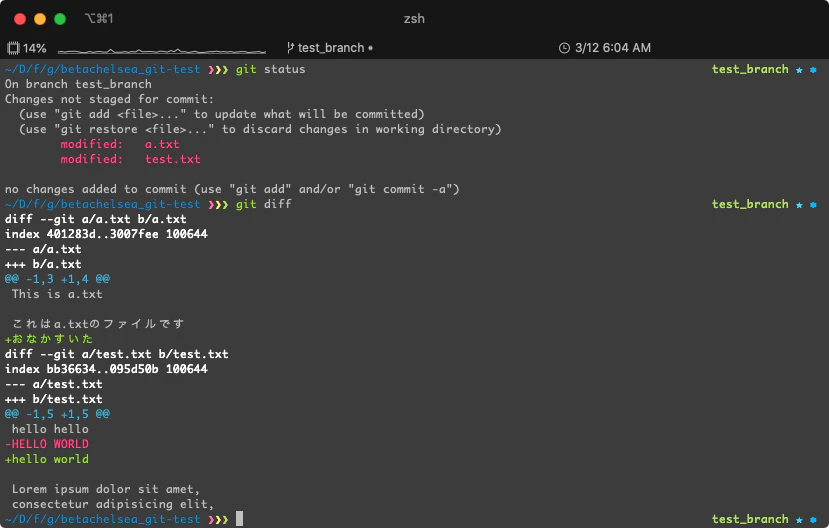Click the '+++ b/test.txt' line

53,399
